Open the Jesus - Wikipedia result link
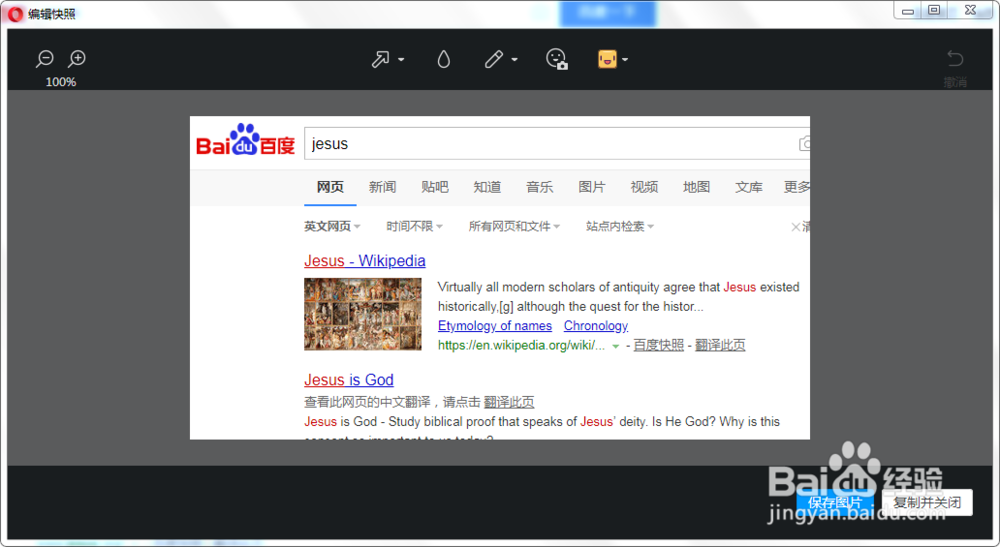 (365, 261)
